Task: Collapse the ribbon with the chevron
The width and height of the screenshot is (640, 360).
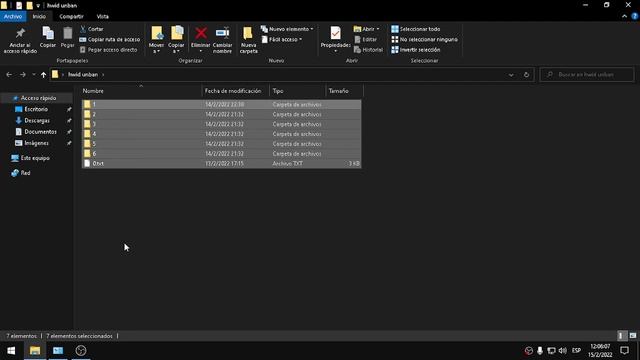Action: click(624, 16)
